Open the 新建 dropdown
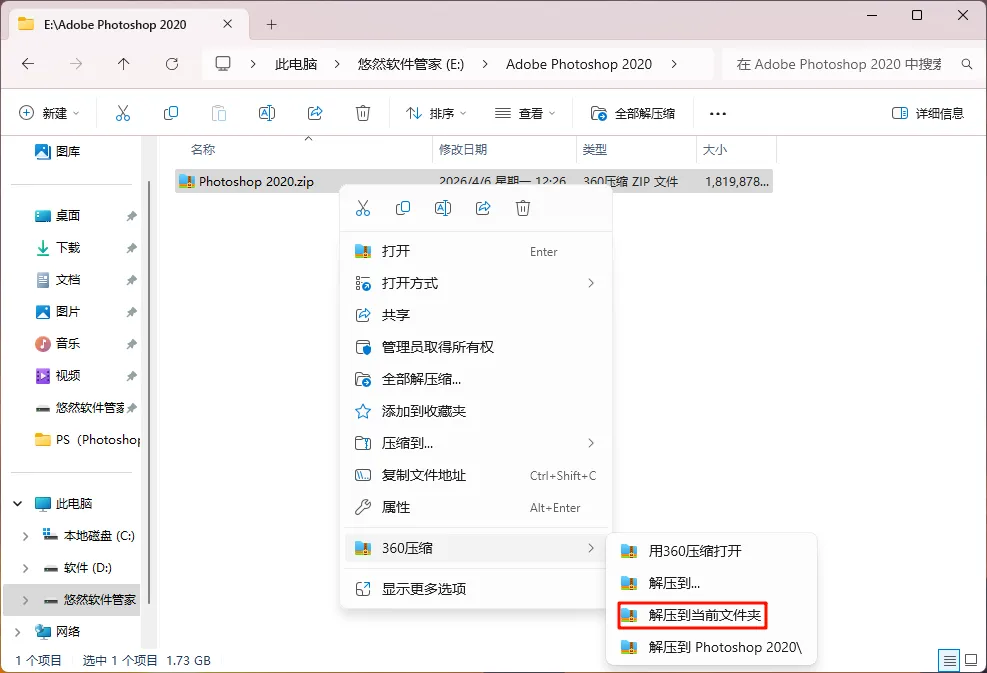 click(49, 113)
